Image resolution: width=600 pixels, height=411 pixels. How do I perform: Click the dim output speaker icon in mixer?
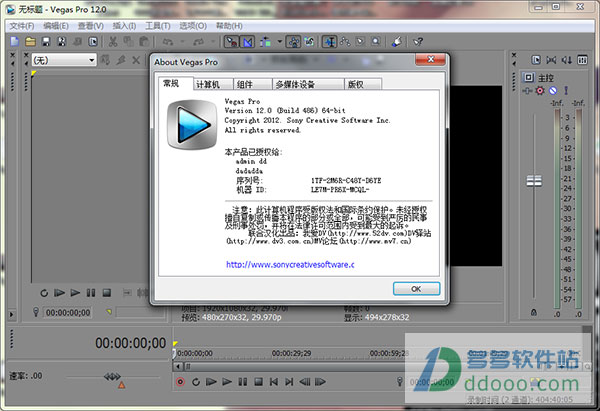point(567,60)
